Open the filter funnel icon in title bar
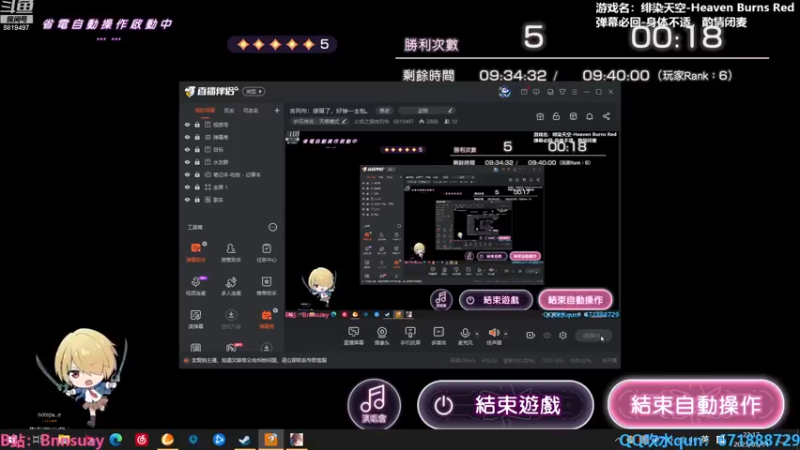Image resolution: width=800 pixels, height=450 pixels. pyautogui.click(x=562, y=92)
